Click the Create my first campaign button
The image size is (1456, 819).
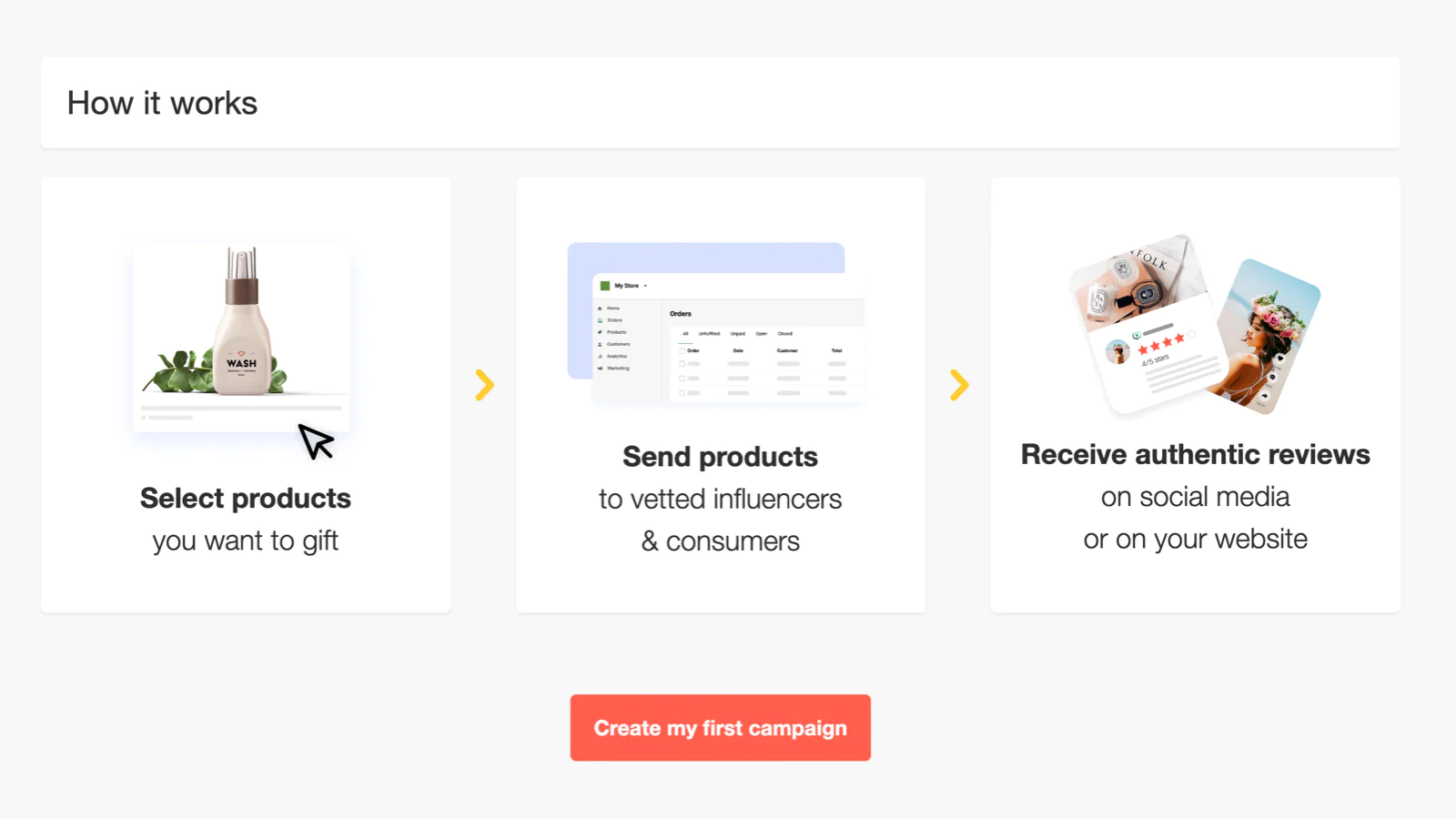pyautogui.click(x=720, y=728)
